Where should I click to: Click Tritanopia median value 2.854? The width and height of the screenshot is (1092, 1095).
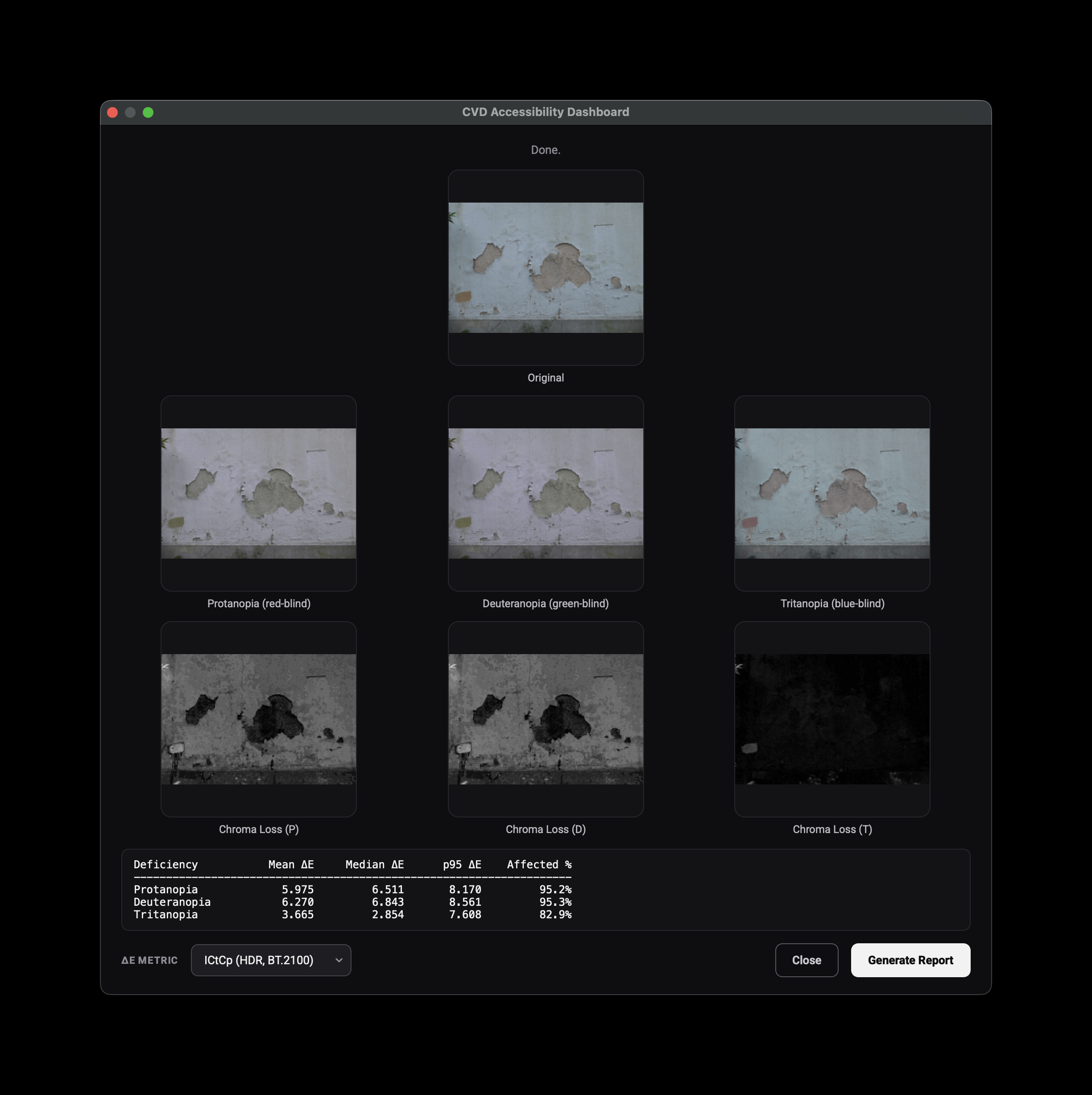[388, 914]
